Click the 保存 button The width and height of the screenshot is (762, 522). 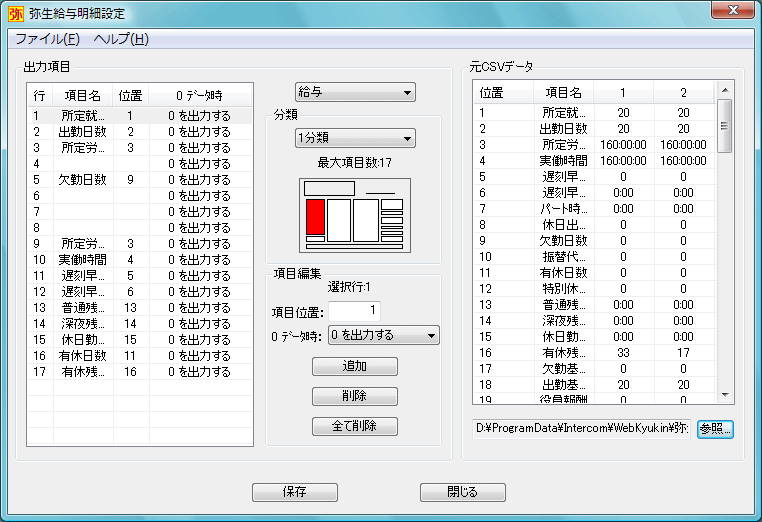pyautogui.click(x=294, y=492)
